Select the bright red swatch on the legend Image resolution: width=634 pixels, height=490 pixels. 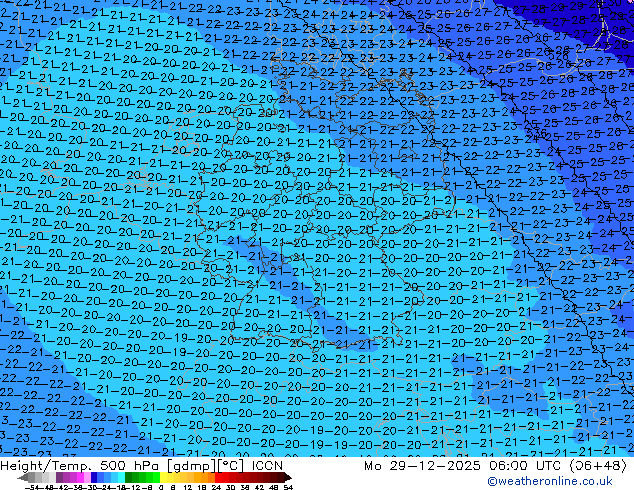coord(218,477)
